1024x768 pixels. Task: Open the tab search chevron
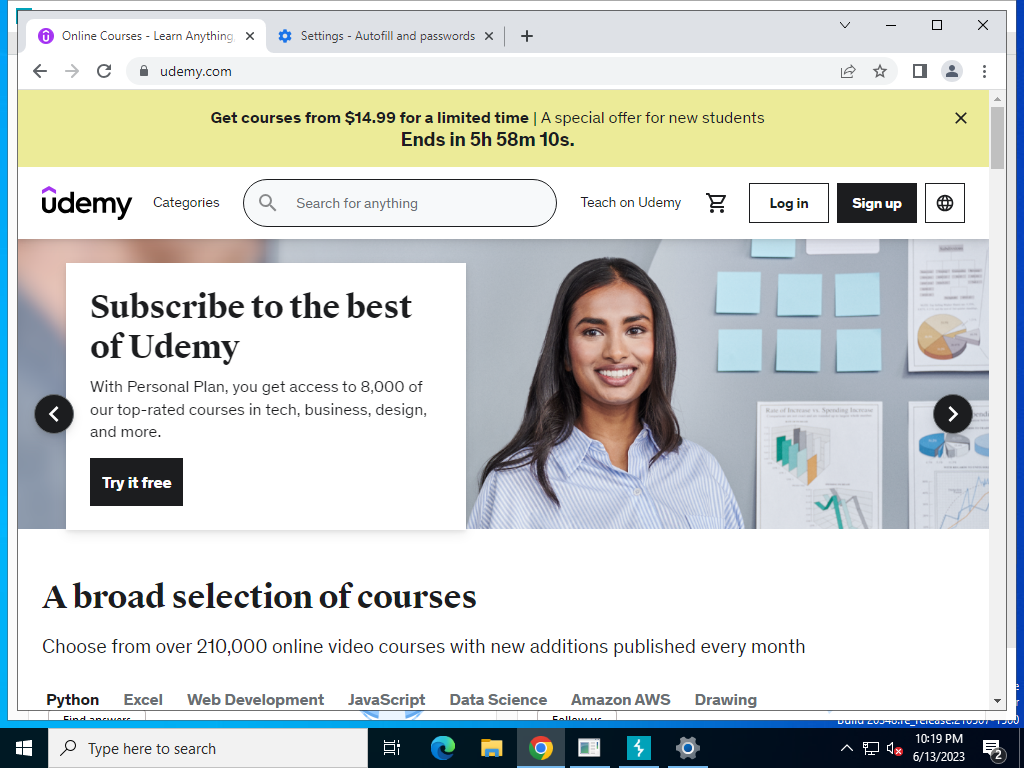click(844, 25)
